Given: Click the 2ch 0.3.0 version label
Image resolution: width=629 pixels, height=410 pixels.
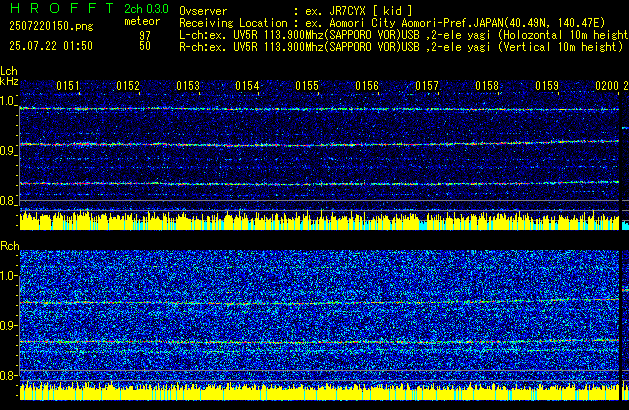Looking at the screenshot, I should [146, 9].
